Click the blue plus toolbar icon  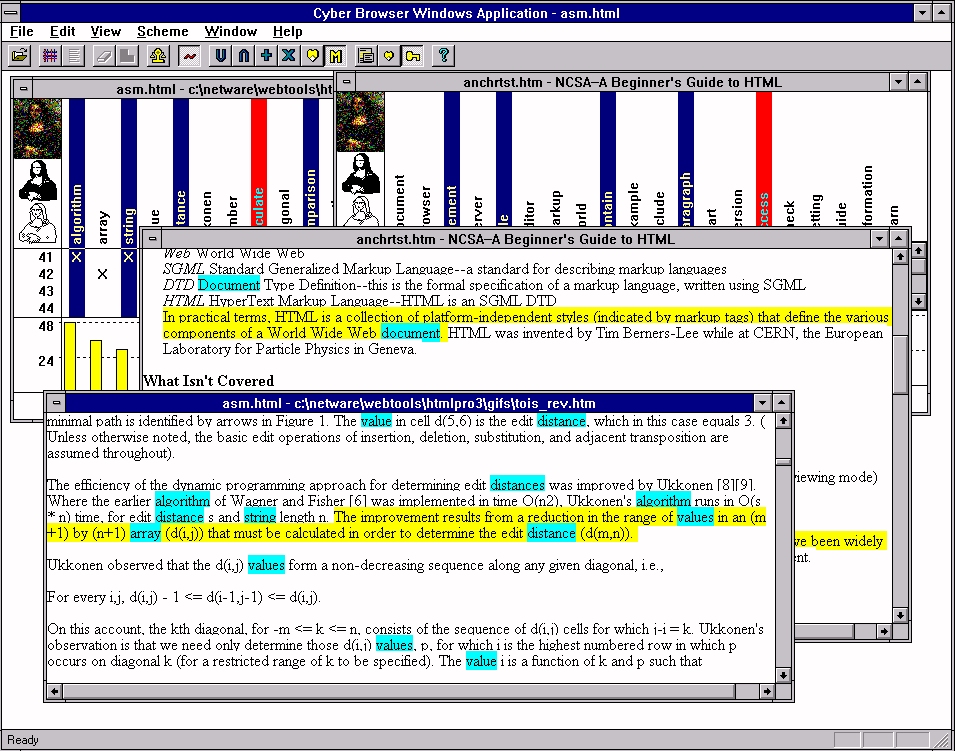click(x=266, y=55)
